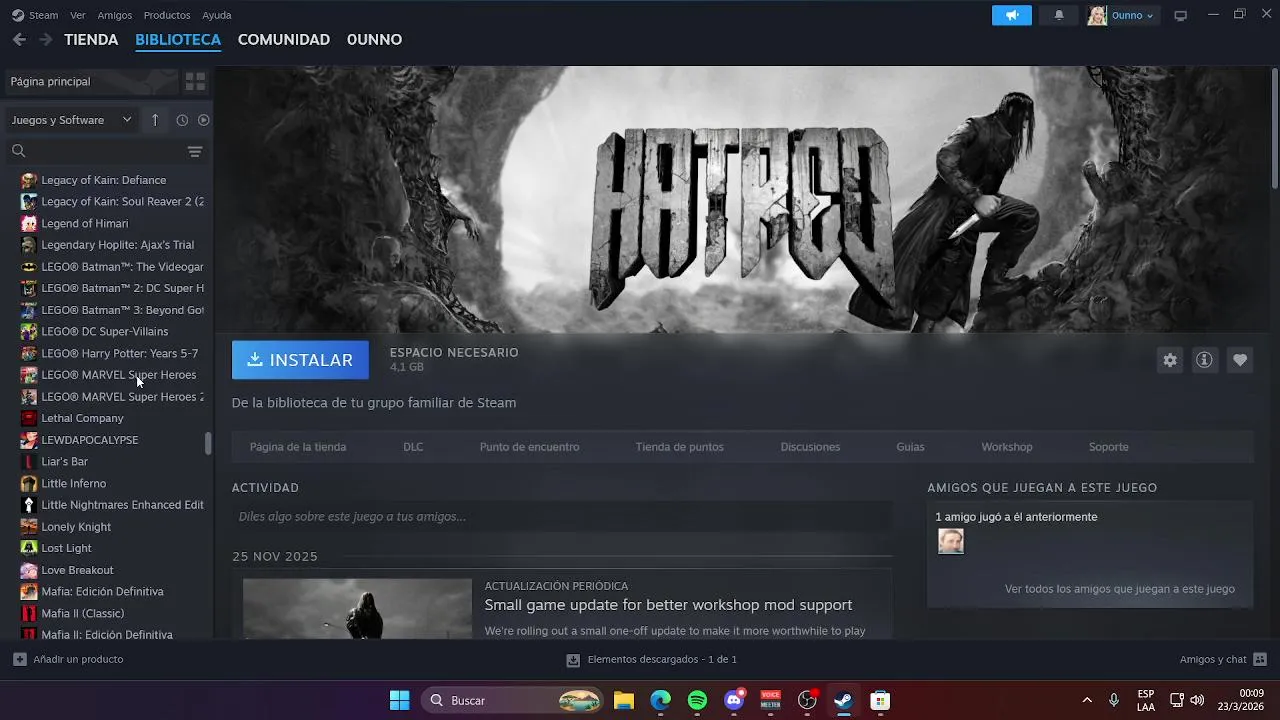Open the notifications bell
Screen dimensions: 1280x720
click(x=1059, y=15)
